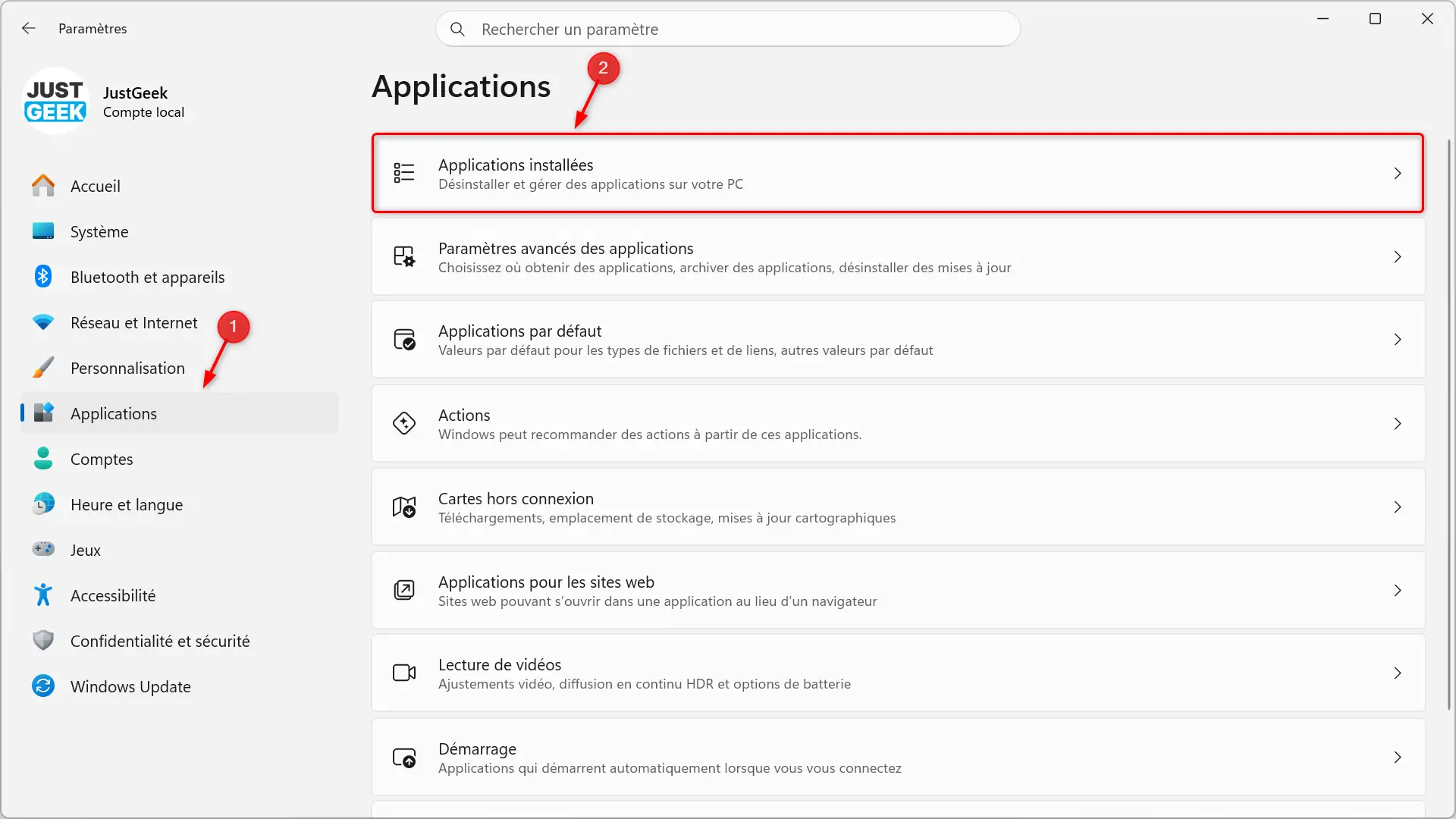Click the Accueil home icon
Viewport: 1456px width, 819px height.
click(43, 186)
